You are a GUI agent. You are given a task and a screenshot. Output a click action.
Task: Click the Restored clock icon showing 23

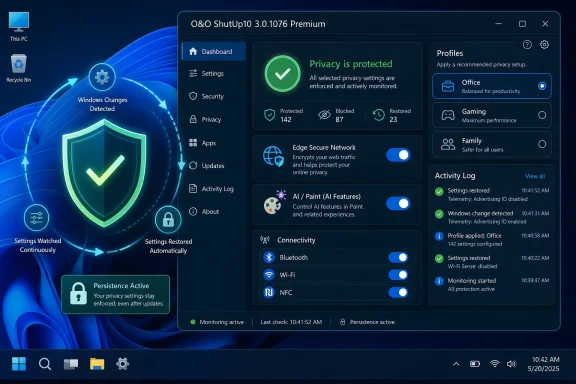pos(379,115)
